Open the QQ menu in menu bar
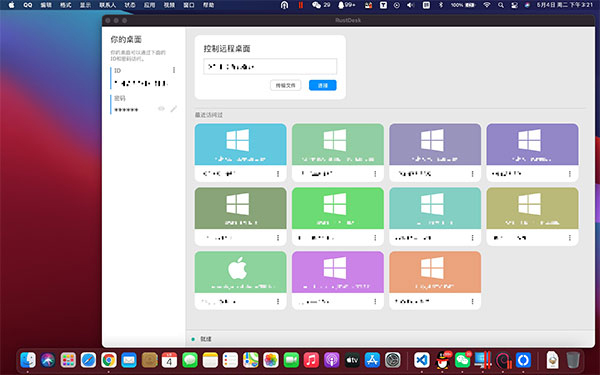Viewport: 600px width, 375px height. 28,5
